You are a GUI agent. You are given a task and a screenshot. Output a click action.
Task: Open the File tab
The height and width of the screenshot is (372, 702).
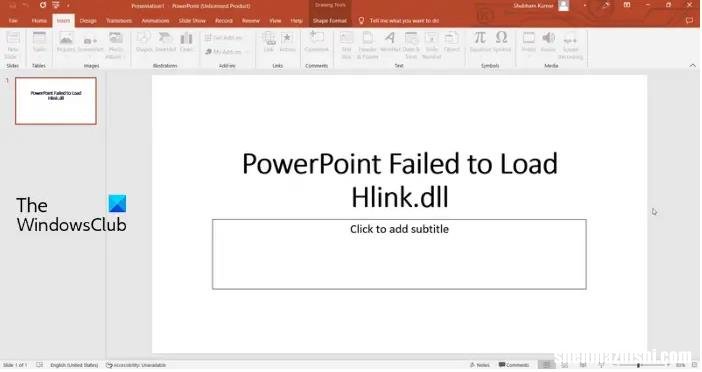(13, 21)
